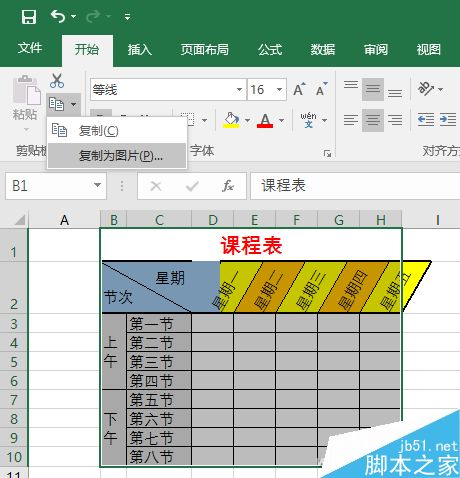Click the Select All corner triangle

(x=19, y=220)
